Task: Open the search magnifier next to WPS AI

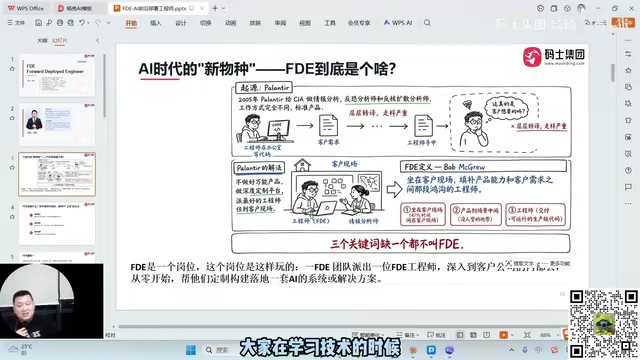Action: click(x=427, y=23)
